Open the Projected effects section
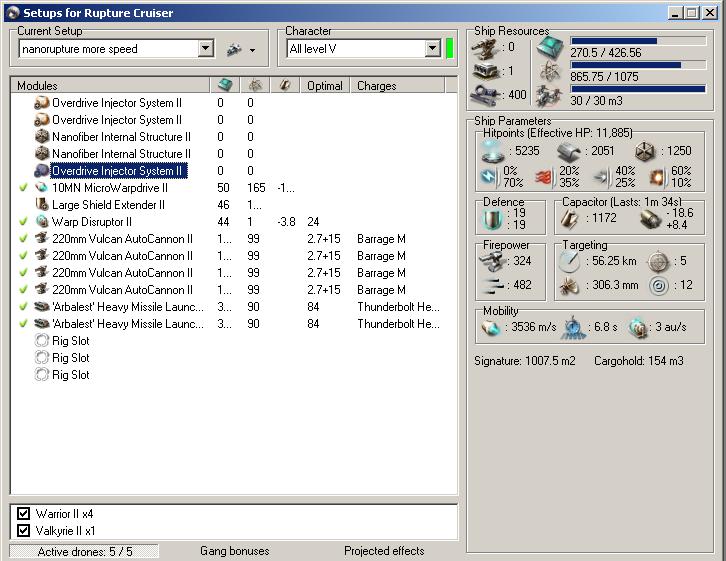 (x=384, y=551)
